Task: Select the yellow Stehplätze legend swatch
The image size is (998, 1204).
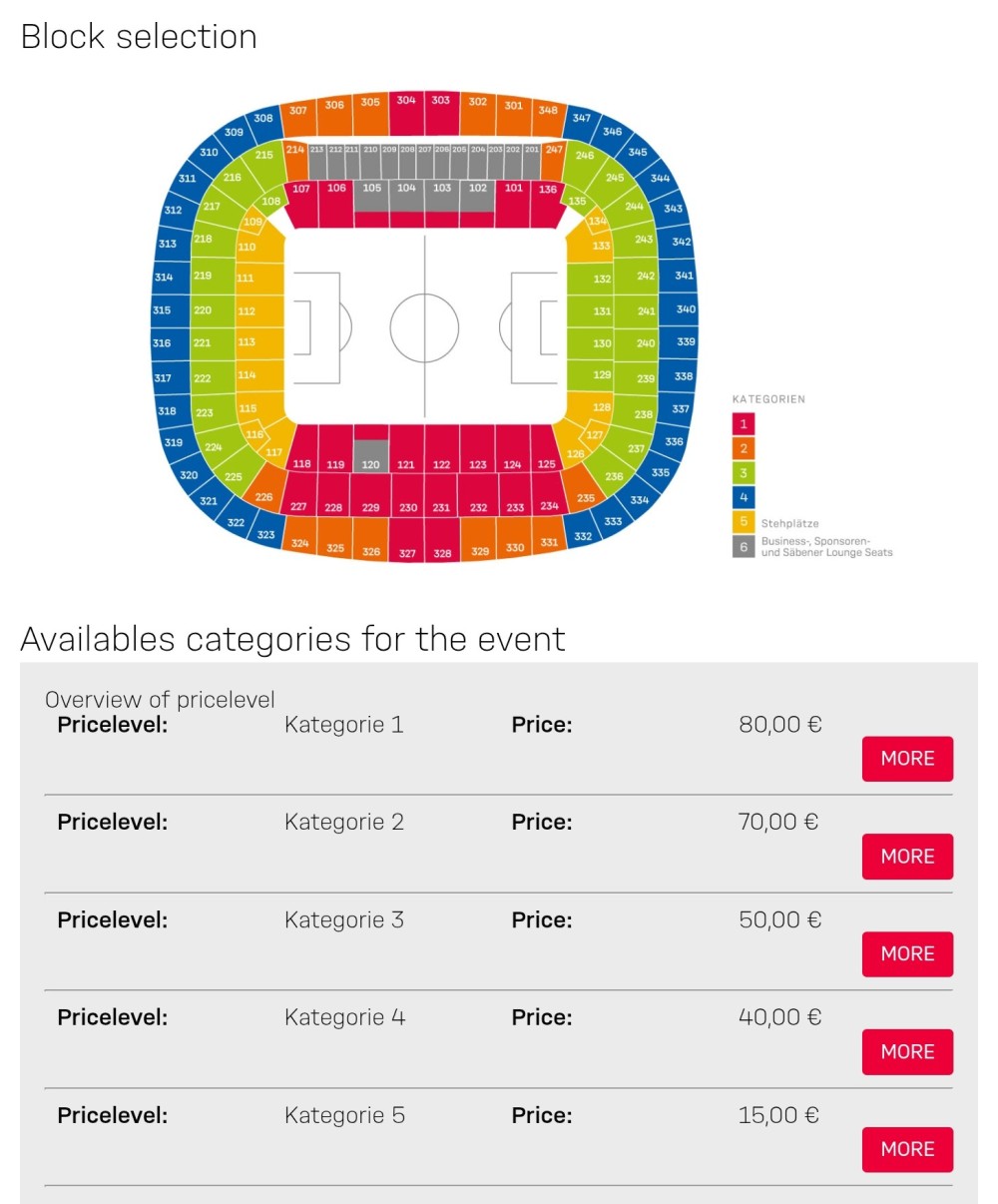Action: [x=744, y=522]
